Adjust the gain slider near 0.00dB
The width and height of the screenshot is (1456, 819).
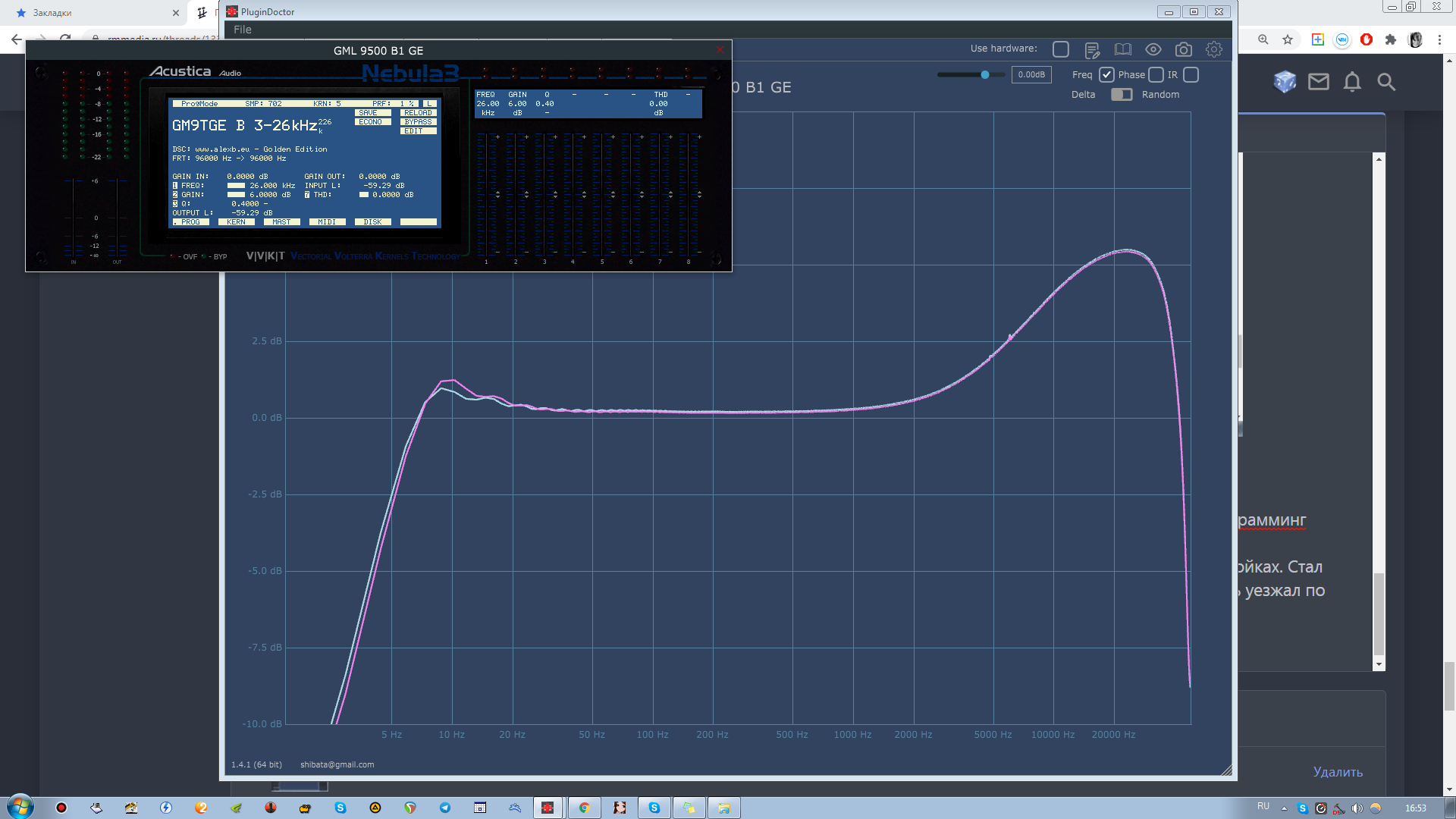[x=984, y=75]
